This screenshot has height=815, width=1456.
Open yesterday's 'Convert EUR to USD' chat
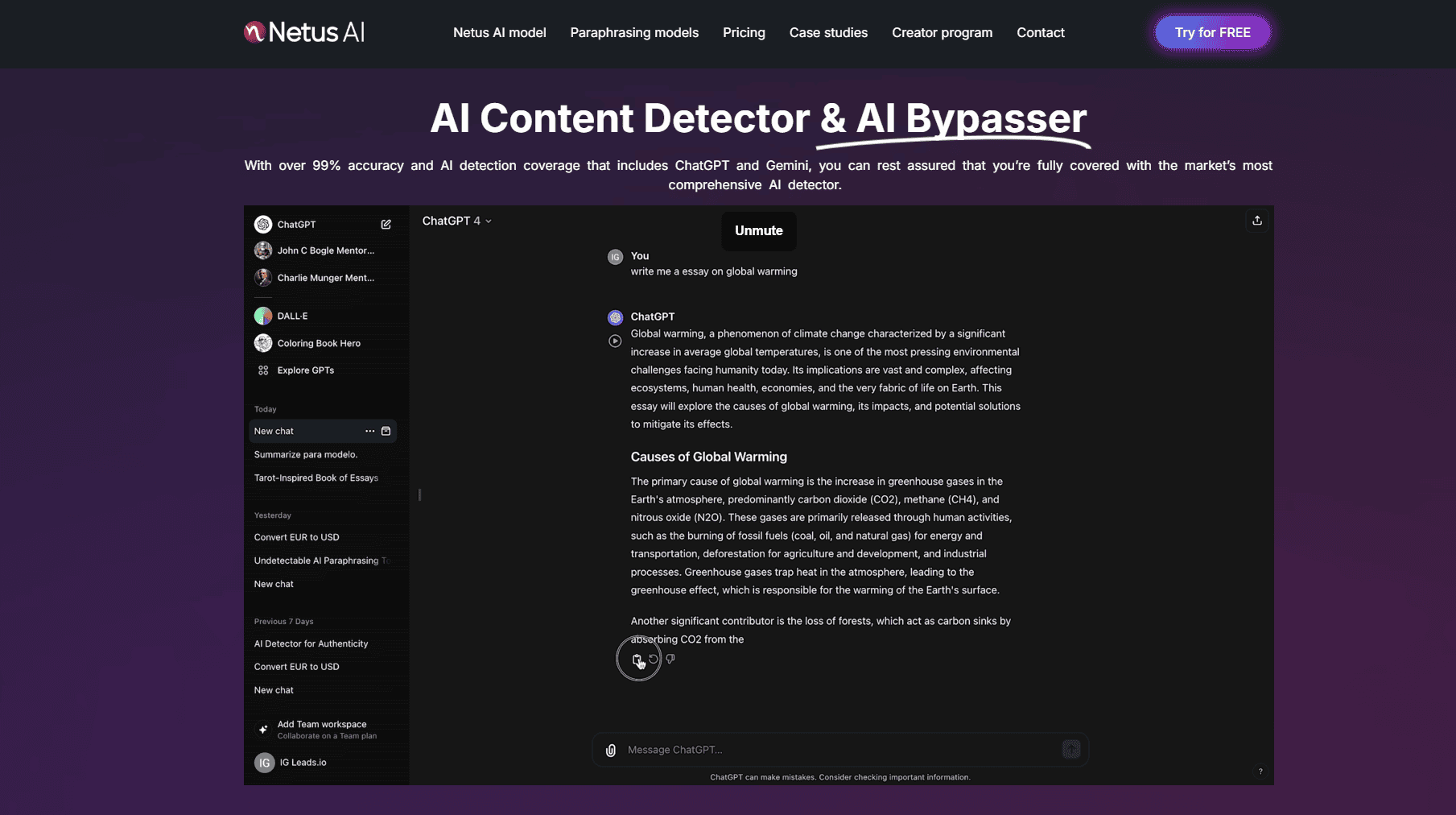(x=297, y=537)
